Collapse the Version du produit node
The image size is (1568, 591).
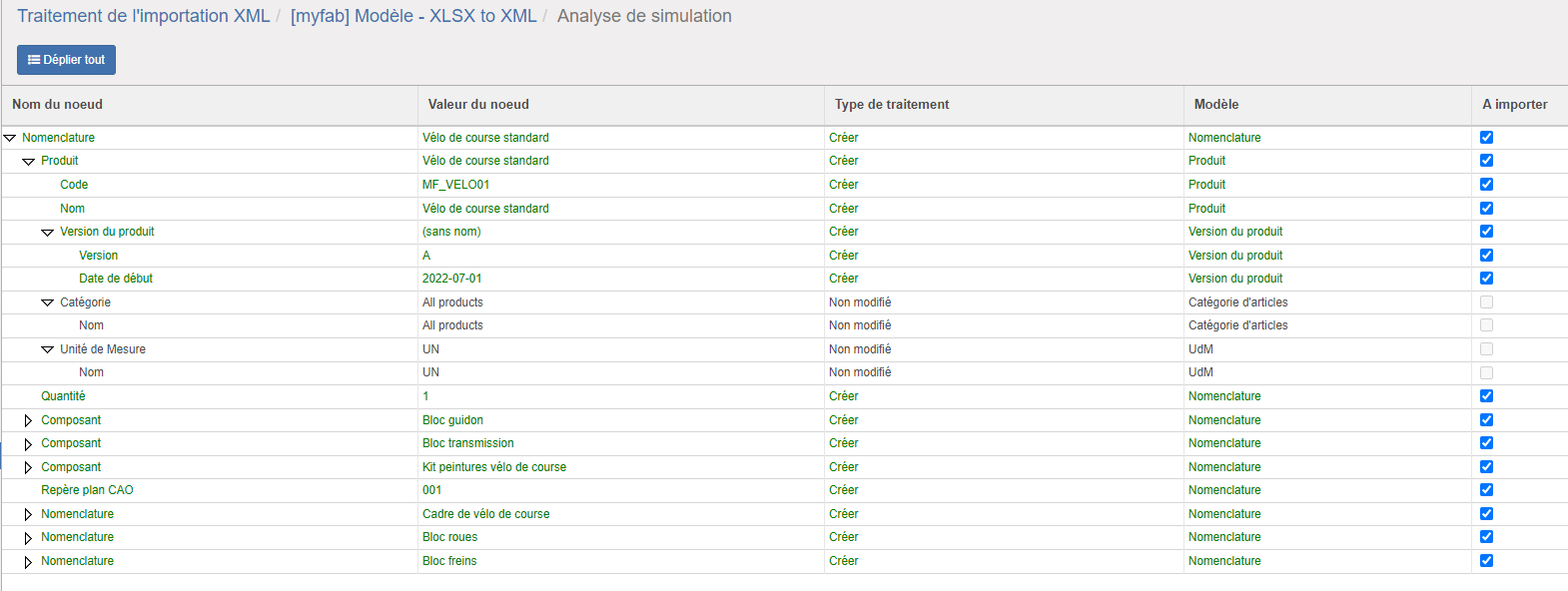(x=47, y=232)
